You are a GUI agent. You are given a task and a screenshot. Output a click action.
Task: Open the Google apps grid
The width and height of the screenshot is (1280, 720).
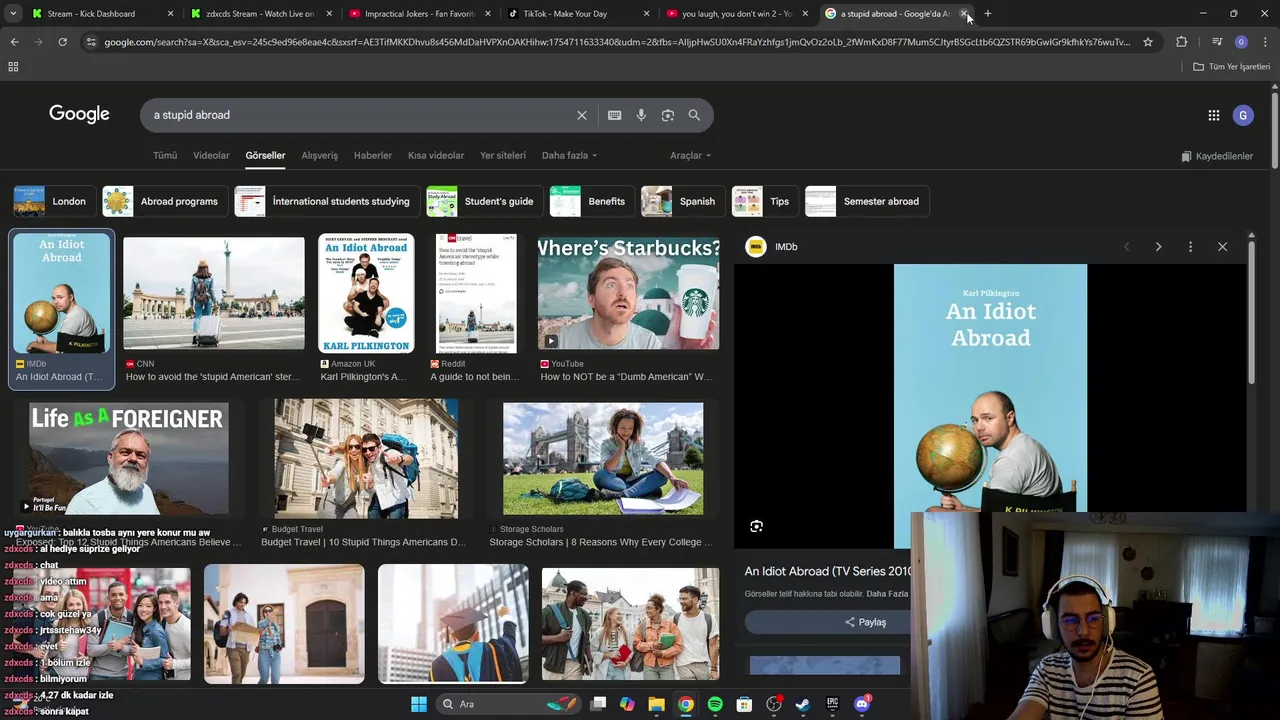point(1213,115)
